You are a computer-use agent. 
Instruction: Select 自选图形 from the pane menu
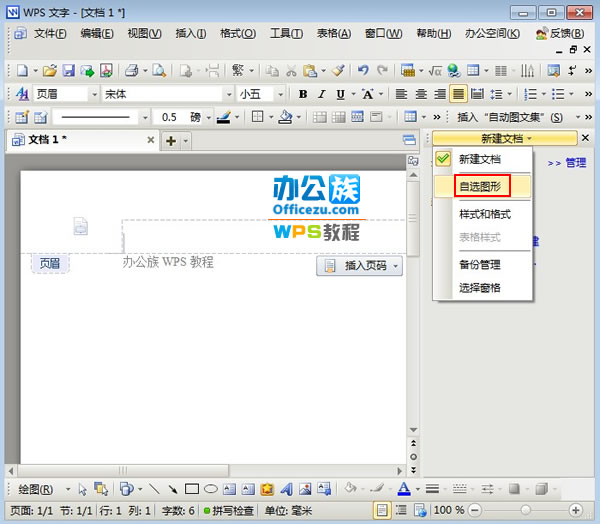pos(483,185)
